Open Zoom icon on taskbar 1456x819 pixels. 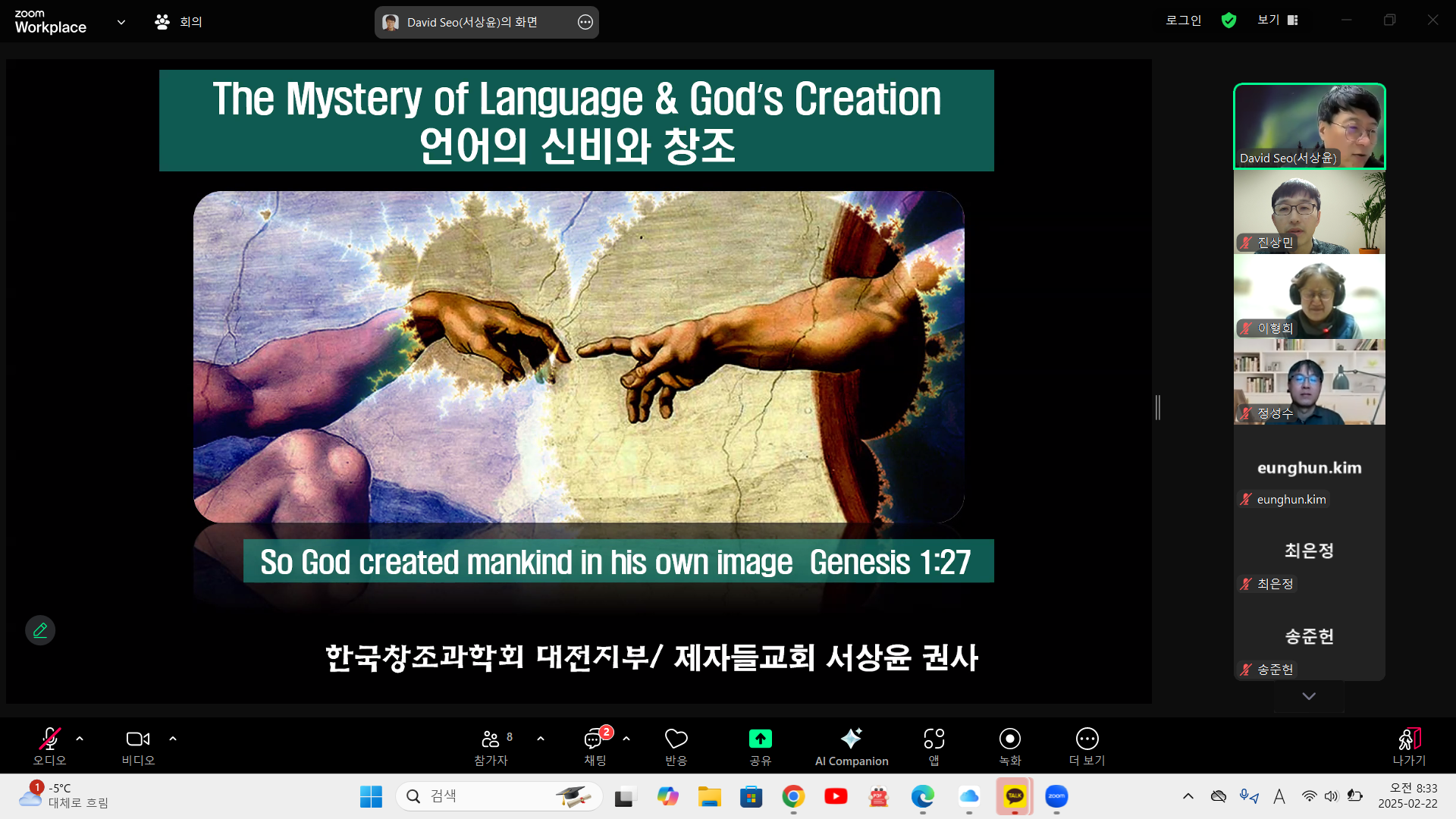(x=1056, y=796)
